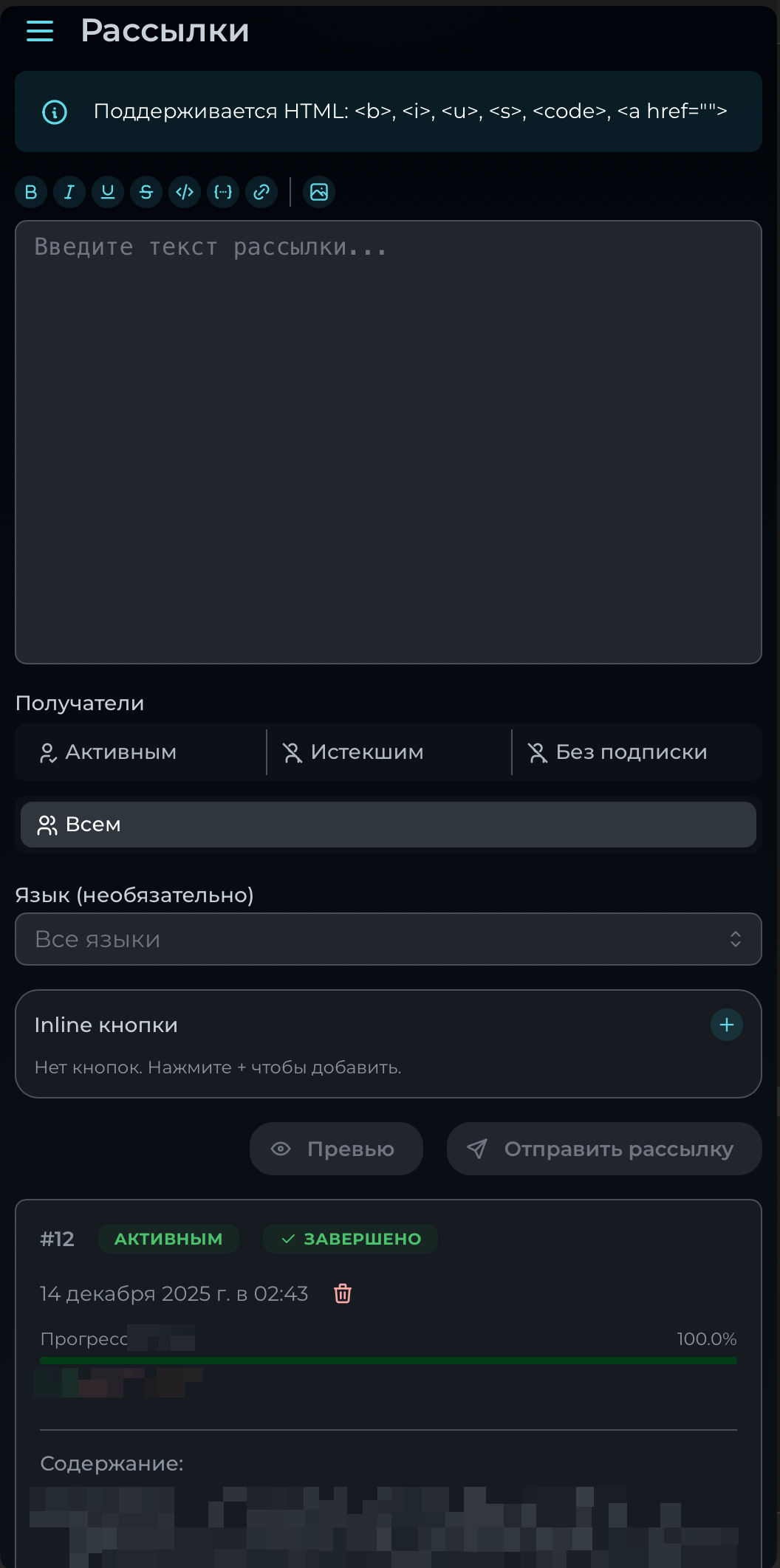780x1568 pixels.
Task: Switch to the 'АКТИВНЫМ' badge on broadcast #12
Action: (x=168, y=1239)
